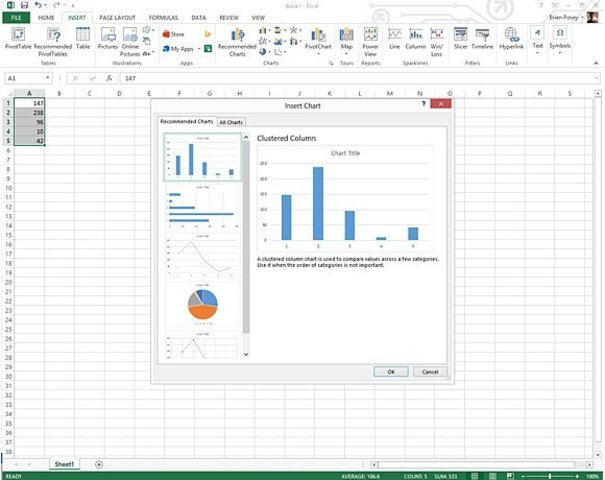Viewport: 605px width, 480px height.
Task: Open the Brien Posey account dropdown
Action: (x=582, y=17)
